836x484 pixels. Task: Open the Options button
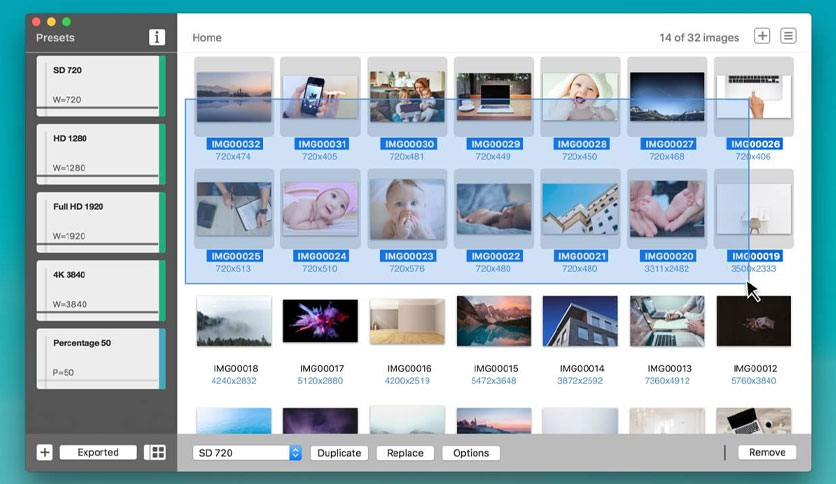[x=471, y=453]
